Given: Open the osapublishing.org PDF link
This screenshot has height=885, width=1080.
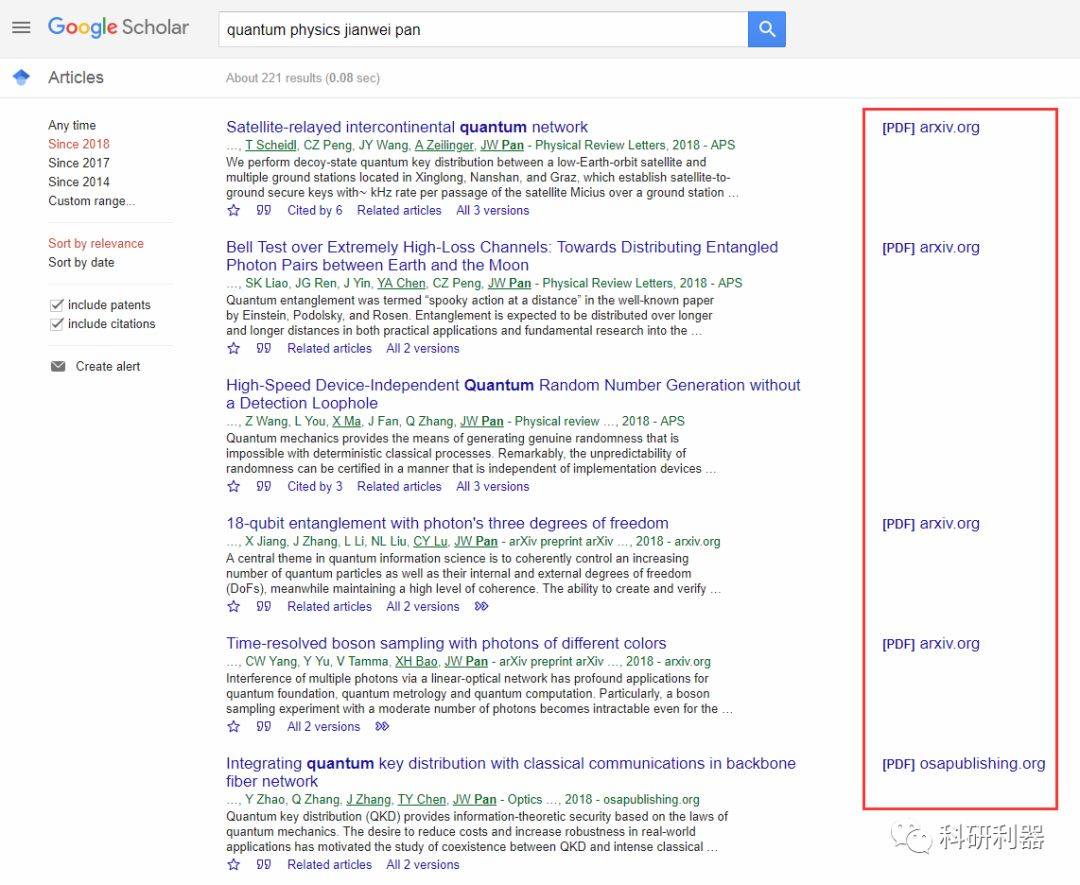Looking at the screenshot, I should click(x=963, y=763).
